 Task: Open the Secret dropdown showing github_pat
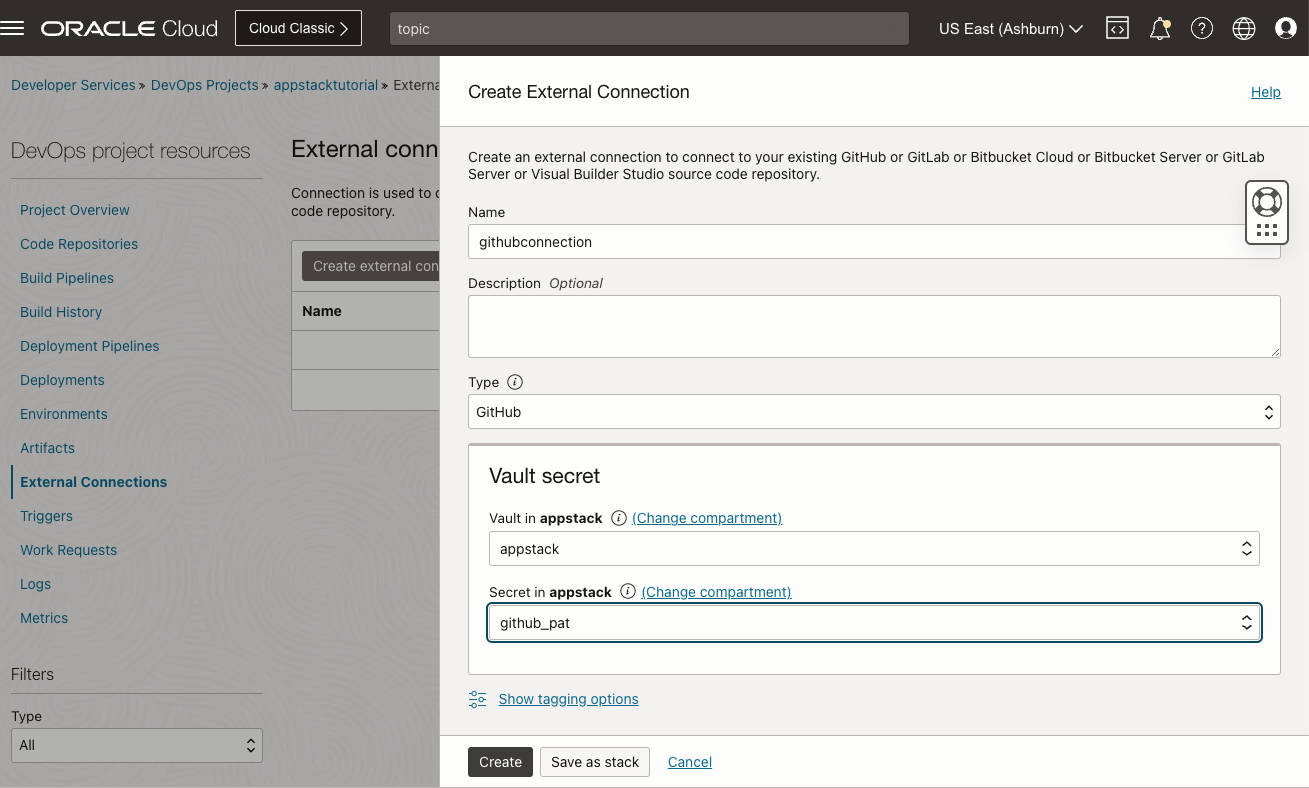point(874,623)
